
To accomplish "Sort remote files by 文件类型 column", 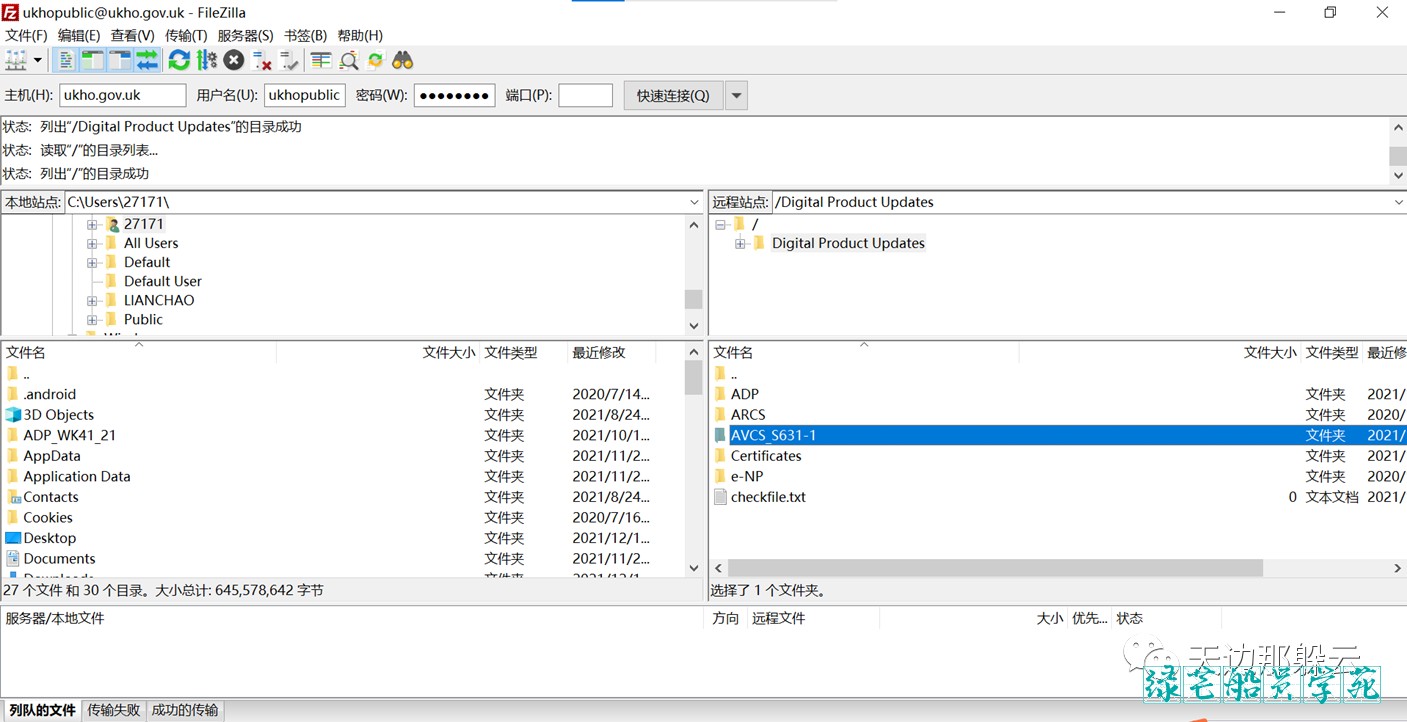I will tap(1332, 352).
